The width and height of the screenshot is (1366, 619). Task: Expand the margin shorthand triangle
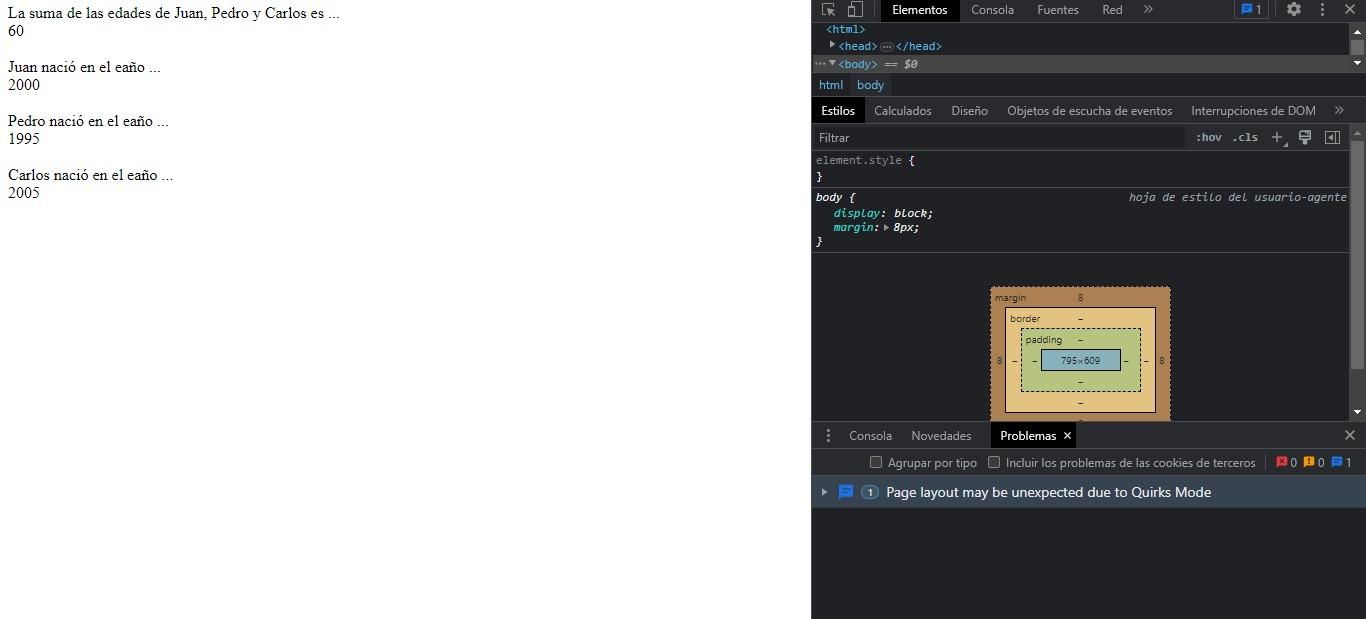coord(886,227)
